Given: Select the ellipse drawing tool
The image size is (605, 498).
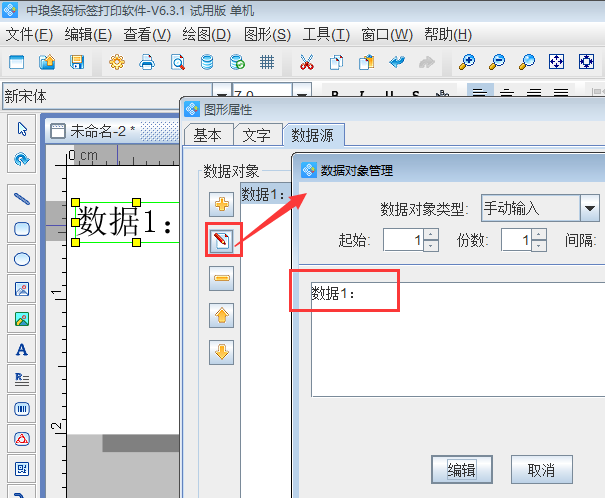Looking at the screenshot, I should pyautogui.click(x=22, y=258).
